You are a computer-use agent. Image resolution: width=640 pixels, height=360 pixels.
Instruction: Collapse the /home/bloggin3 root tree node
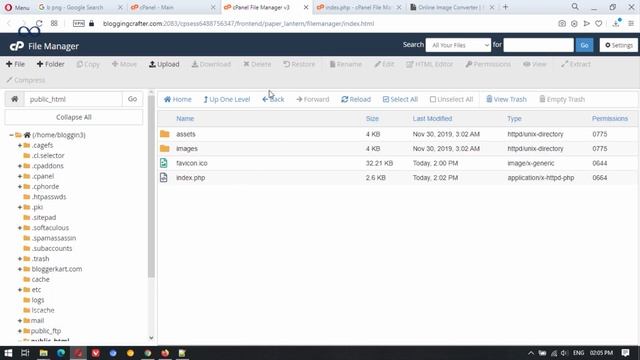pyautogui.click(x=11, y=135)
